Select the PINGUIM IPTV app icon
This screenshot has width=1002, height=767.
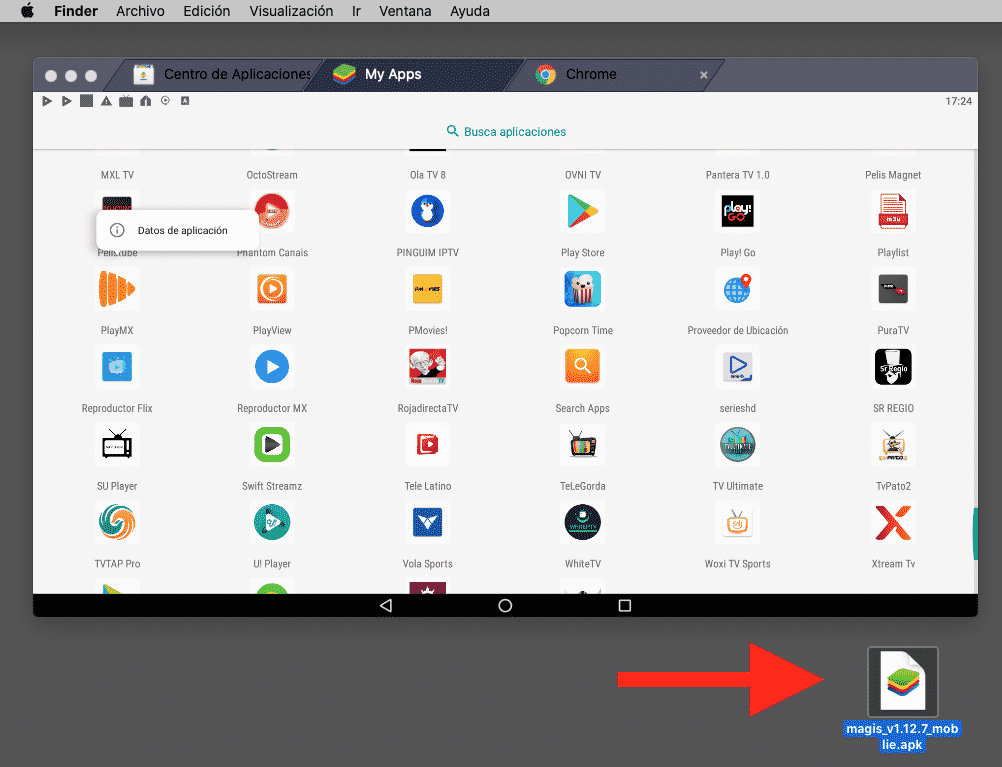pos(427,211)
